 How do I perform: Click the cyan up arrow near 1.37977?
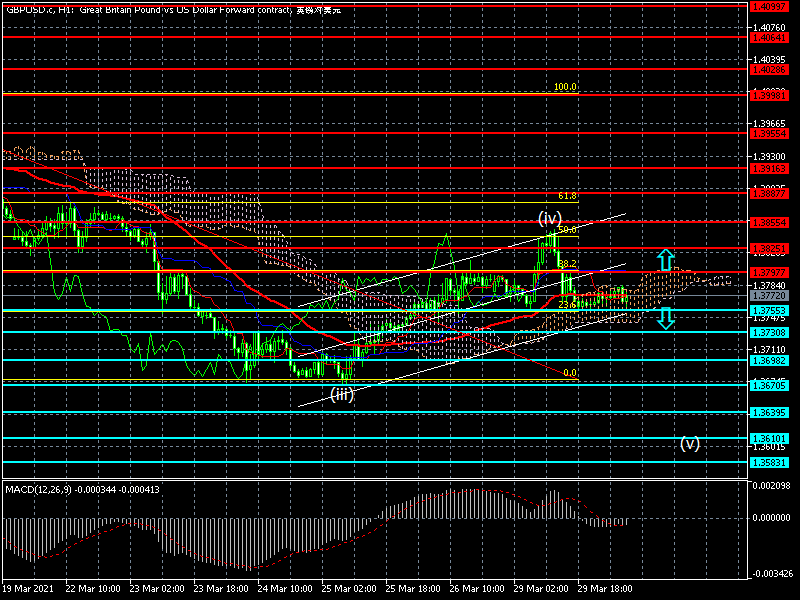[665, 260]
